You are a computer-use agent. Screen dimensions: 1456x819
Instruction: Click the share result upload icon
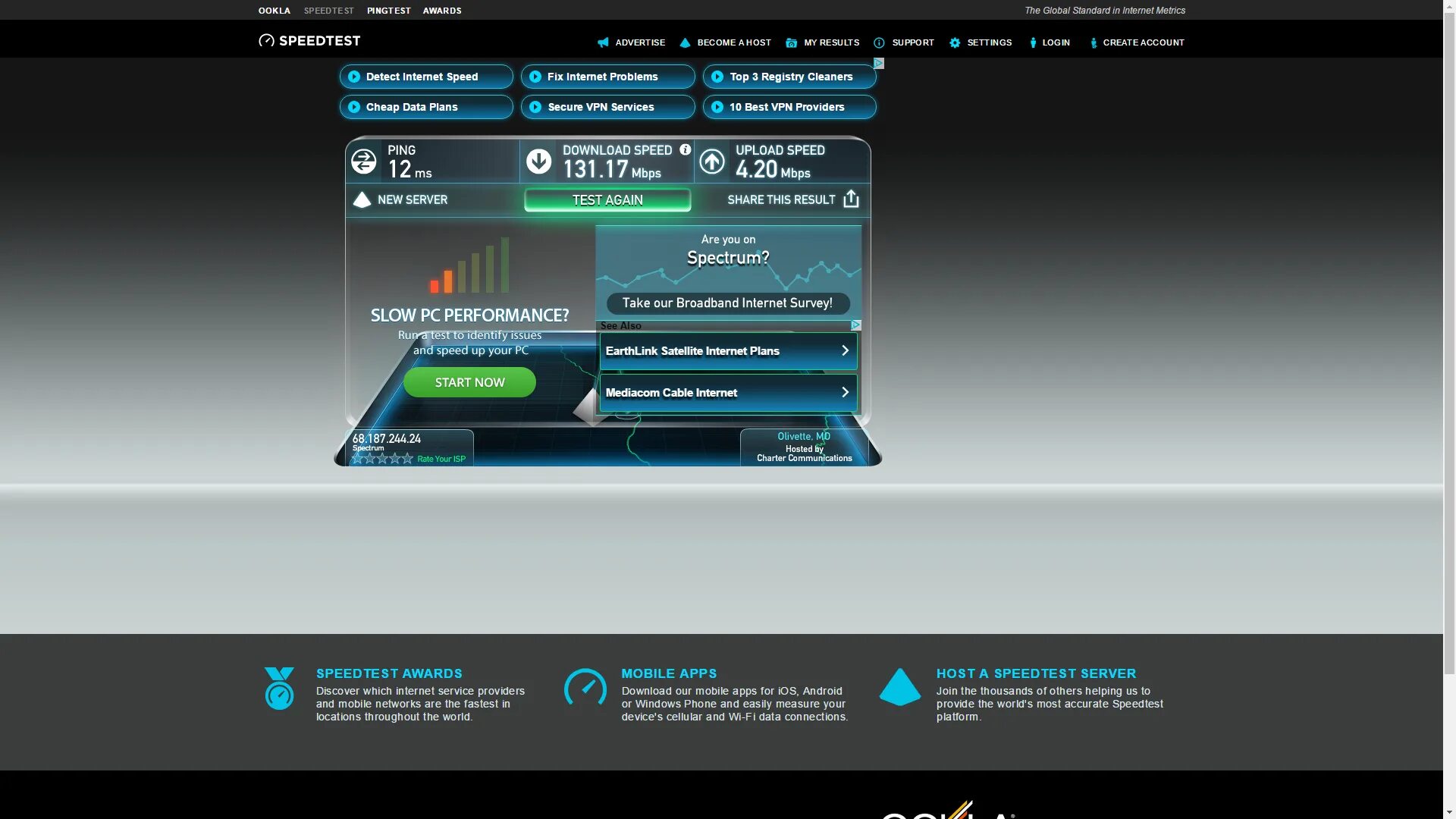click(x=851, y=199)
